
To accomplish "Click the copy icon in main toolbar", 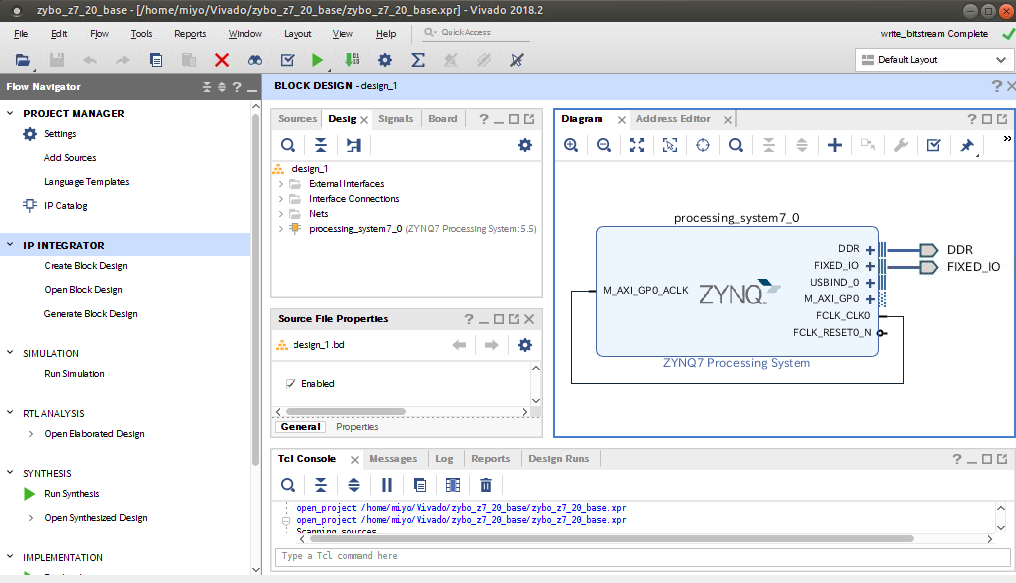I will pos(156,60).
